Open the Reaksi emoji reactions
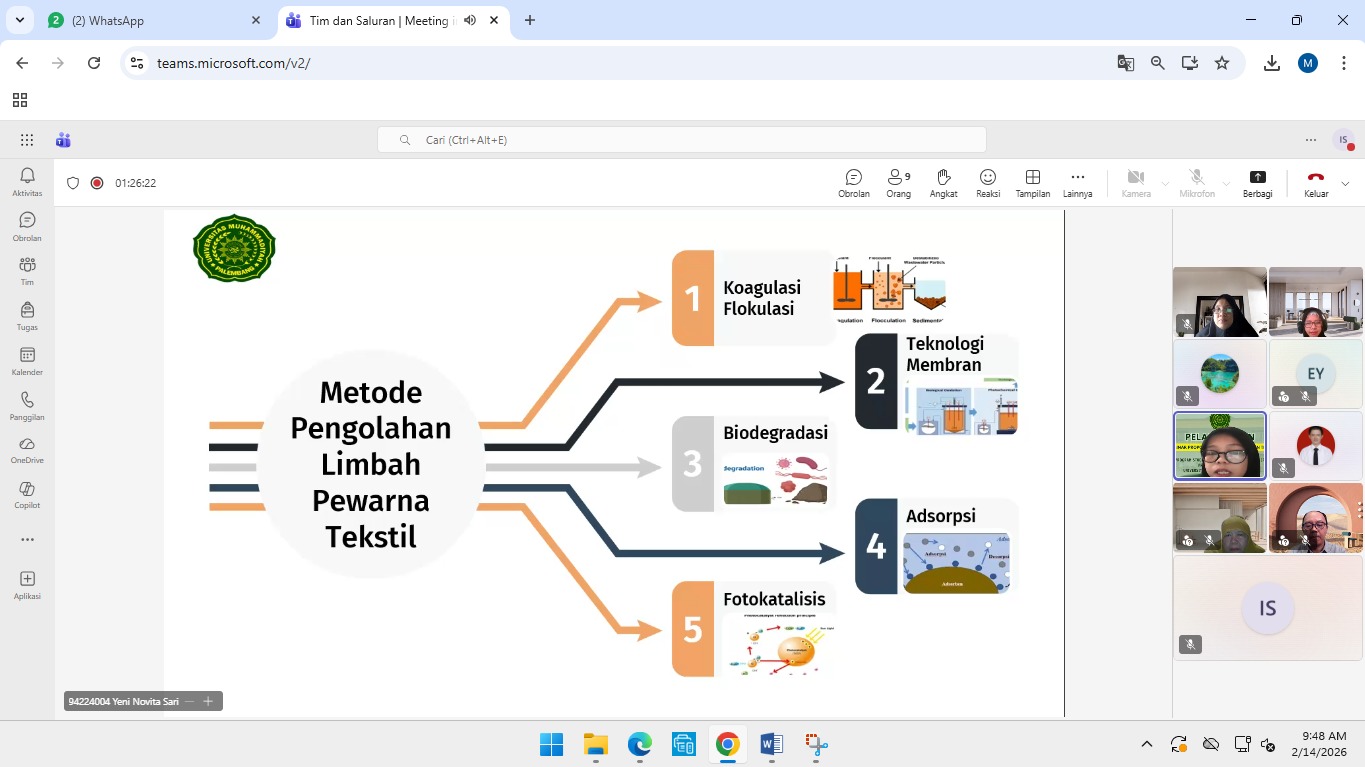 (x=988, y=182)
